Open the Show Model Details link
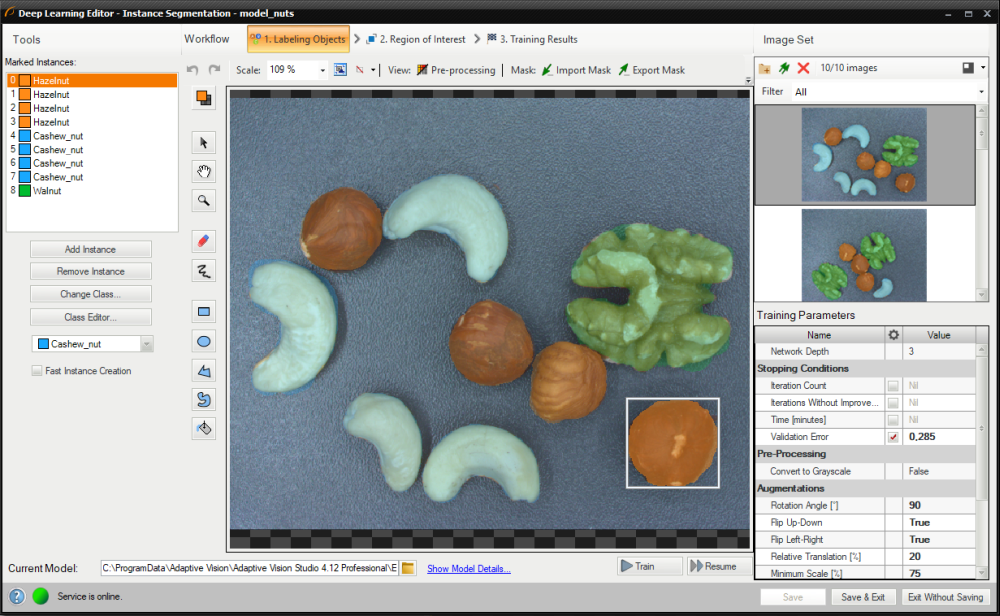The width and height of the screenshot is (1000, 616). click(468, 569)
